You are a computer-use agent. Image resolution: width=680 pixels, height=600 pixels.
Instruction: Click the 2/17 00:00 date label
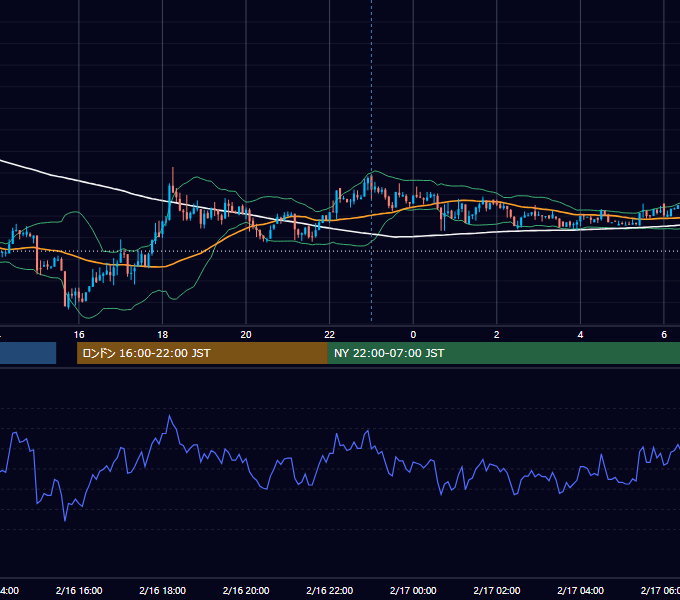tap(413, 590)
